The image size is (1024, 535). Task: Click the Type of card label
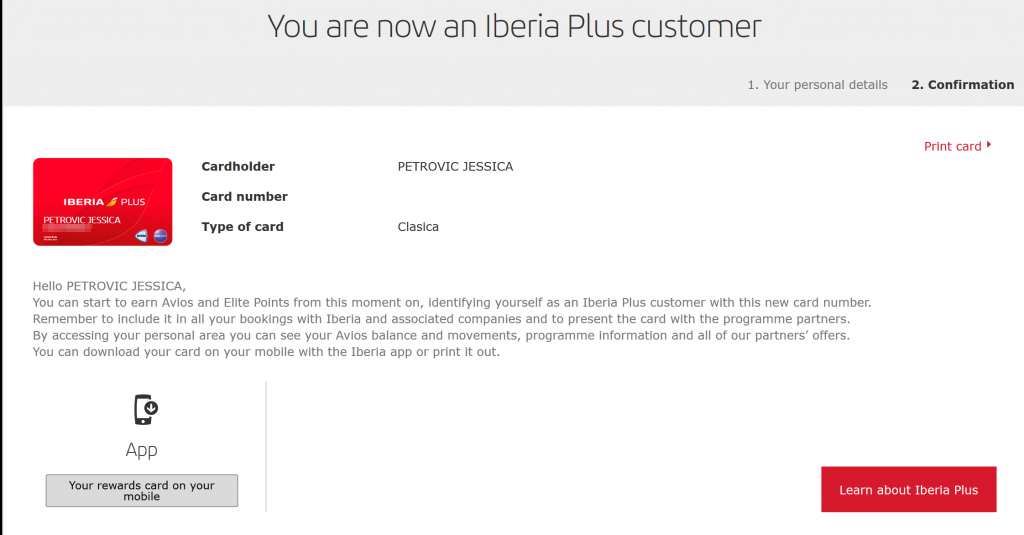coord(242,227)
